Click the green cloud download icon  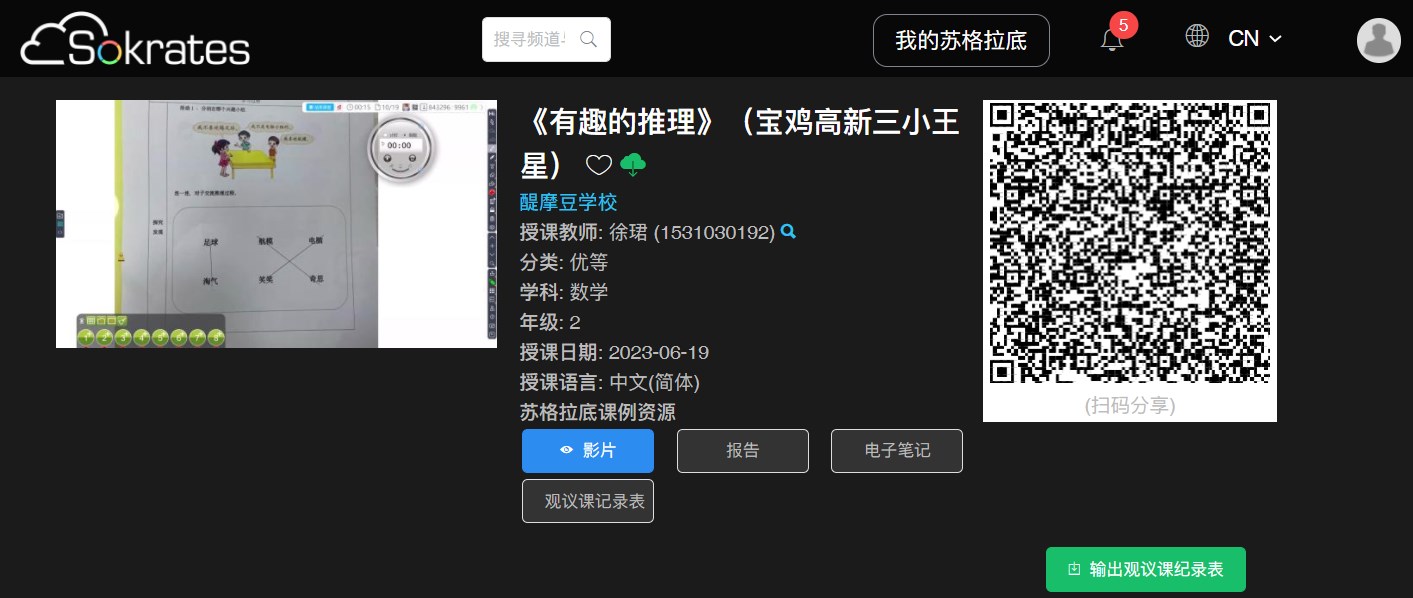[x=634, y=164]
